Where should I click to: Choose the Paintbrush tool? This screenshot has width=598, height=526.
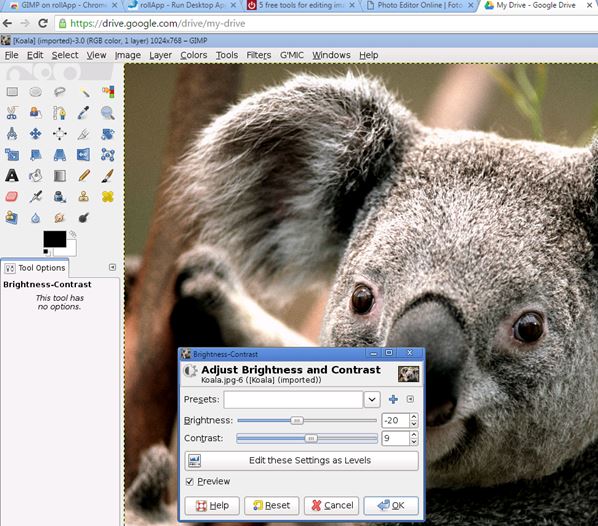[x=108, y=175]
